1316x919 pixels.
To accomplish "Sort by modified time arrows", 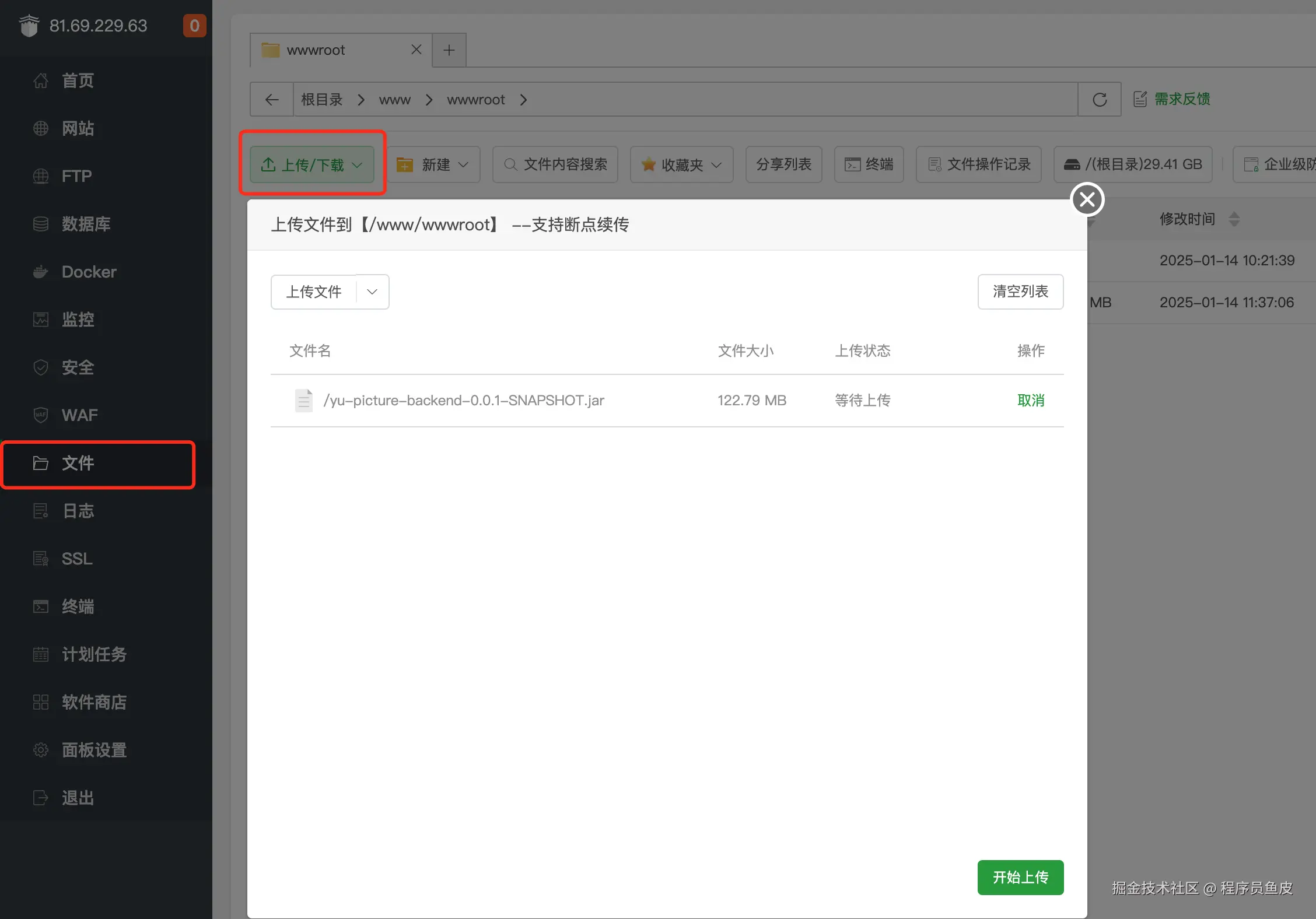I will (x=1234, y=219).
